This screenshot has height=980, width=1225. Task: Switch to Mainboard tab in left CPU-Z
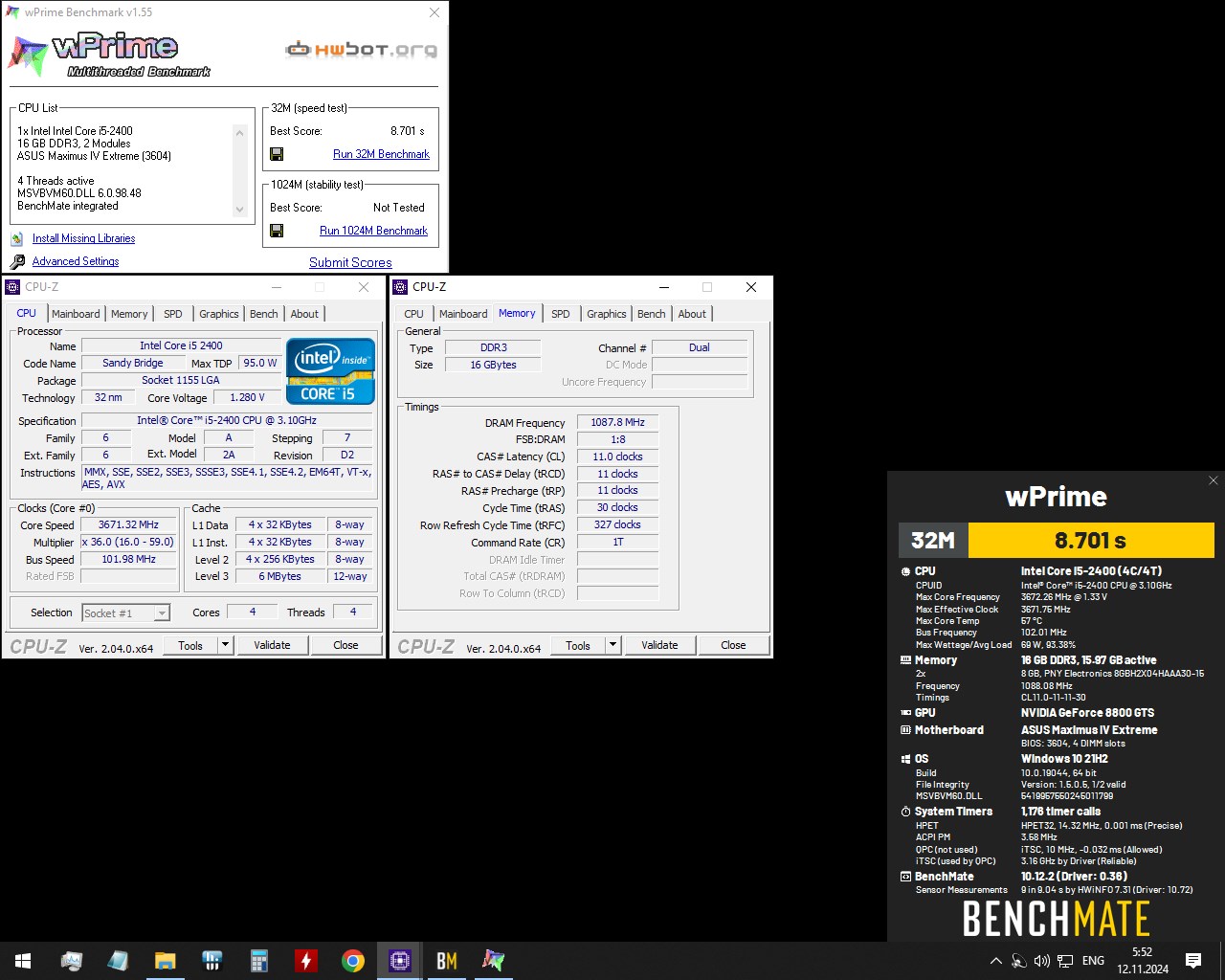[x=76, y=314]
